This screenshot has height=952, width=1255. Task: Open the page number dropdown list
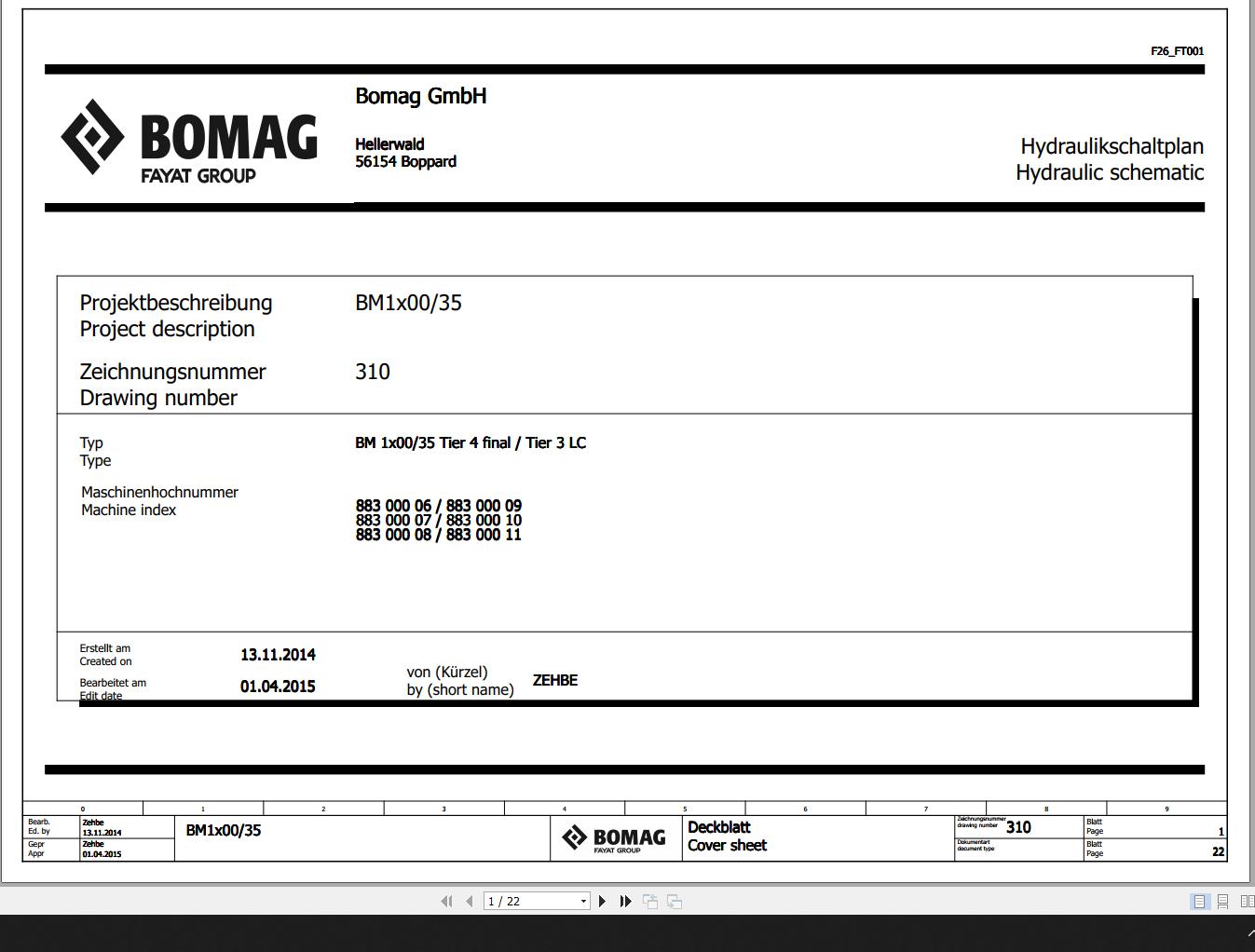[x=583, y=901]
